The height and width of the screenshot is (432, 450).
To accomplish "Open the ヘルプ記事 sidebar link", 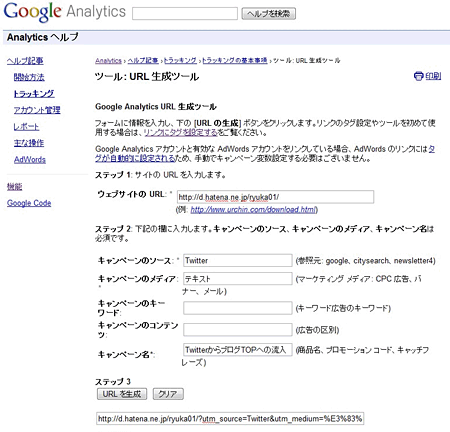I will point(25,61).
